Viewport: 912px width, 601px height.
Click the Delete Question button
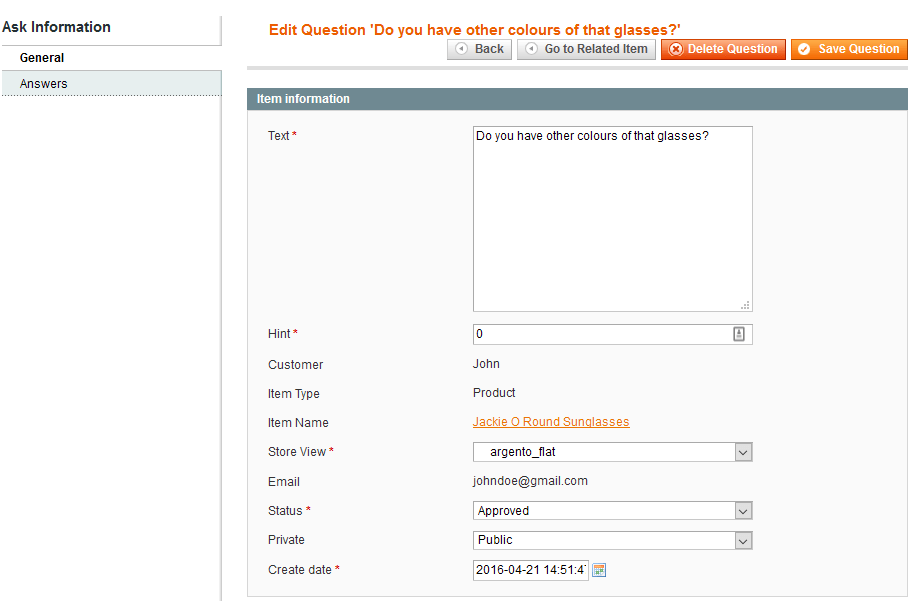click(x=723, y=49)
